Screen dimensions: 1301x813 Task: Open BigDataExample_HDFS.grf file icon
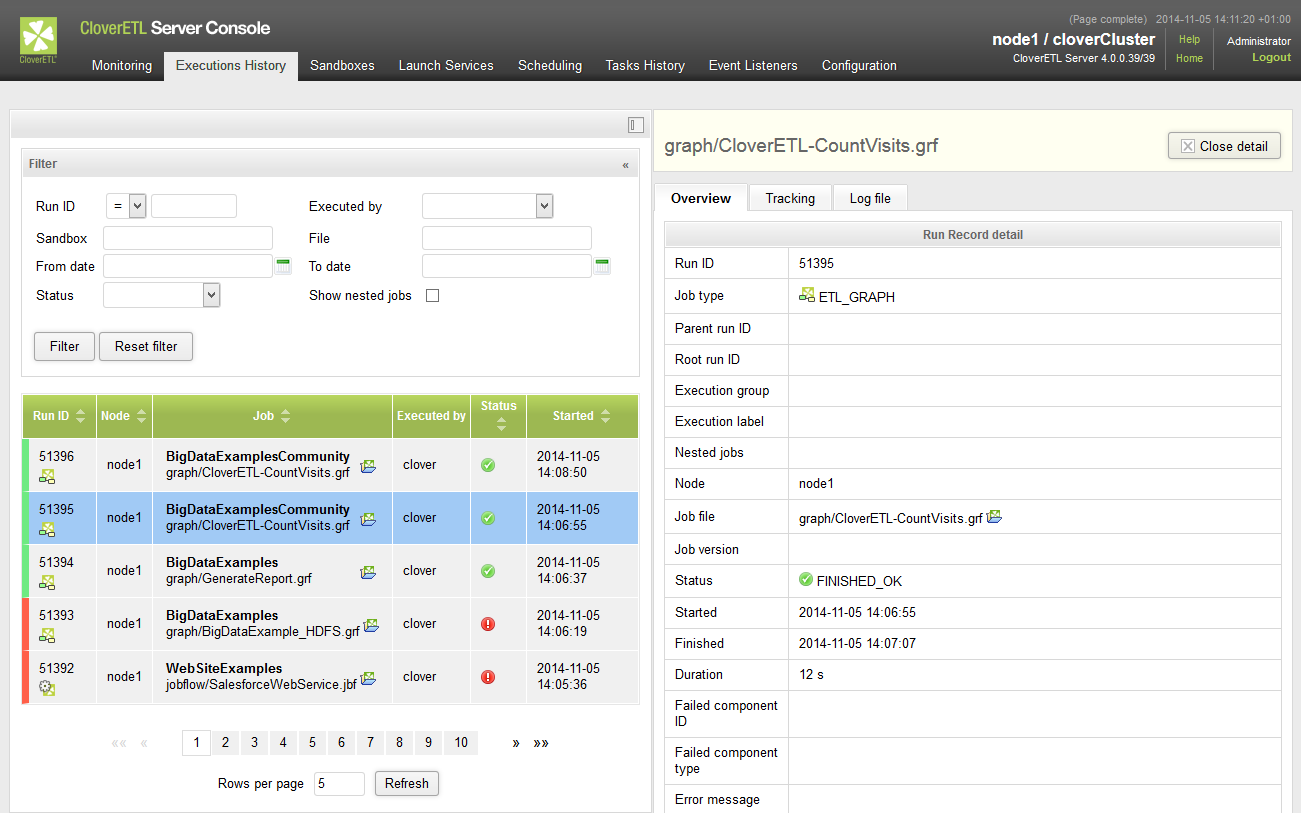371,625
